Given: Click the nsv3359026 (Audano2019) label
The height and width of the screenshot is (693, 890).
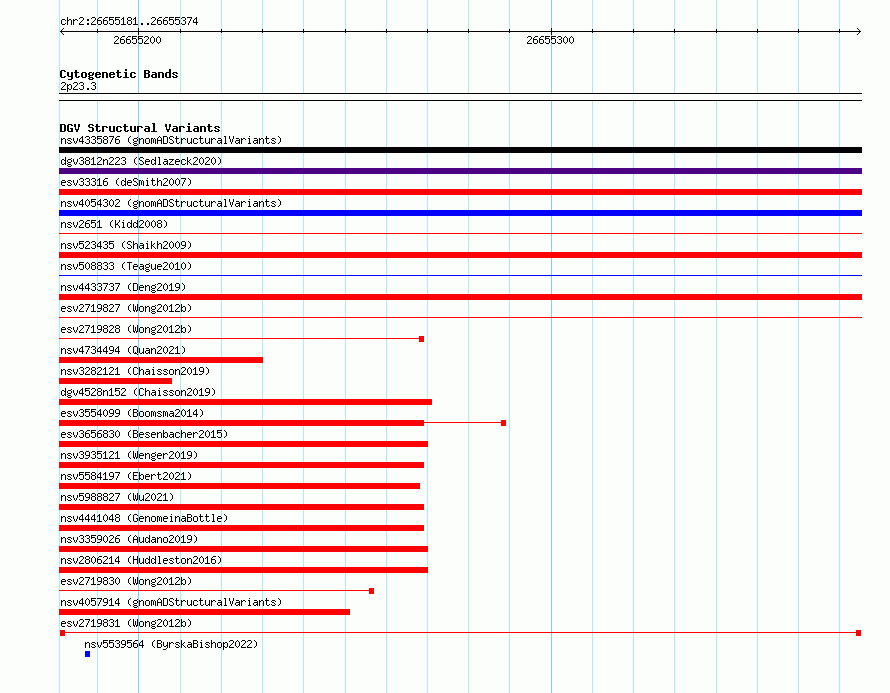Looking at the screenshot, I should pos(129,539).
